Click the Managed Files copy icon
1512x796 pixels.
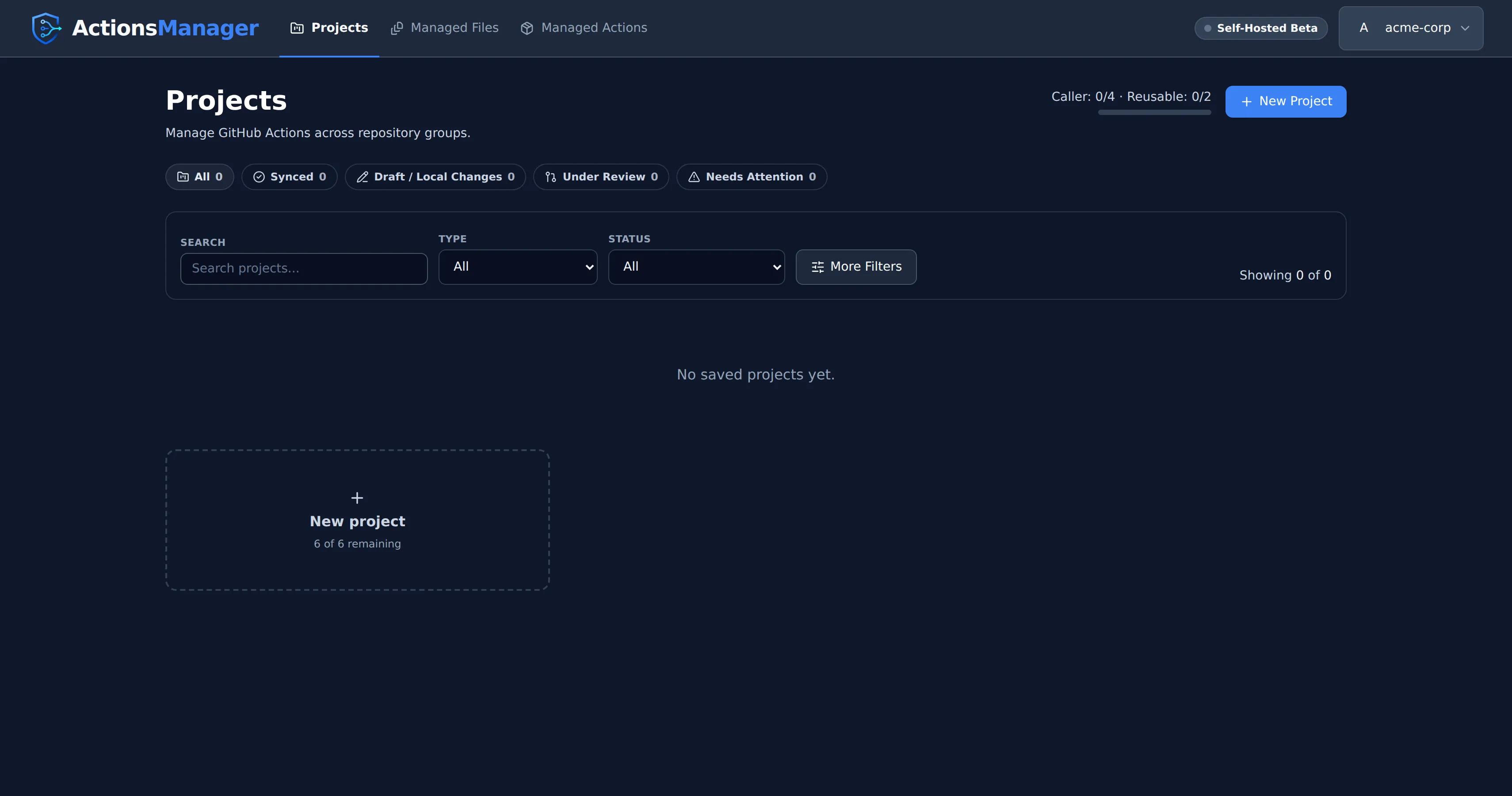[x=397, y=28]
